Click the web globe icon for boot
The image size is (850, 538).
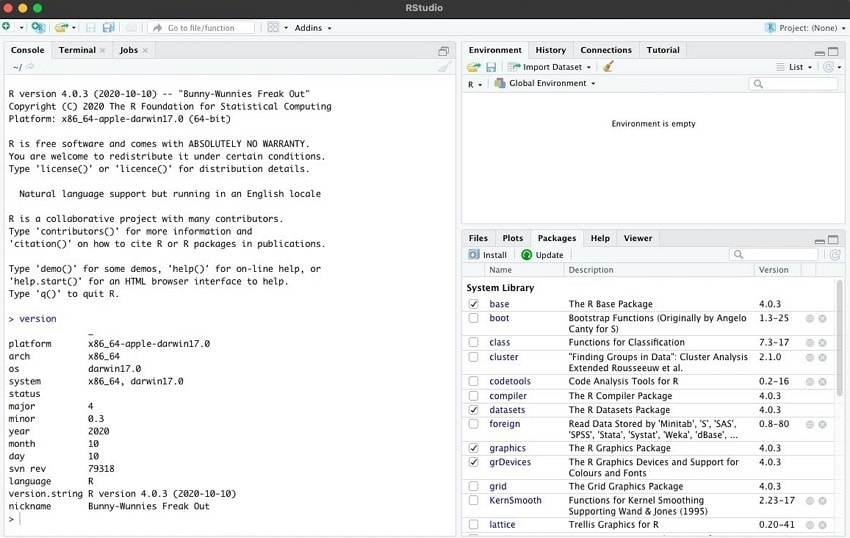(x=810, y=318)
